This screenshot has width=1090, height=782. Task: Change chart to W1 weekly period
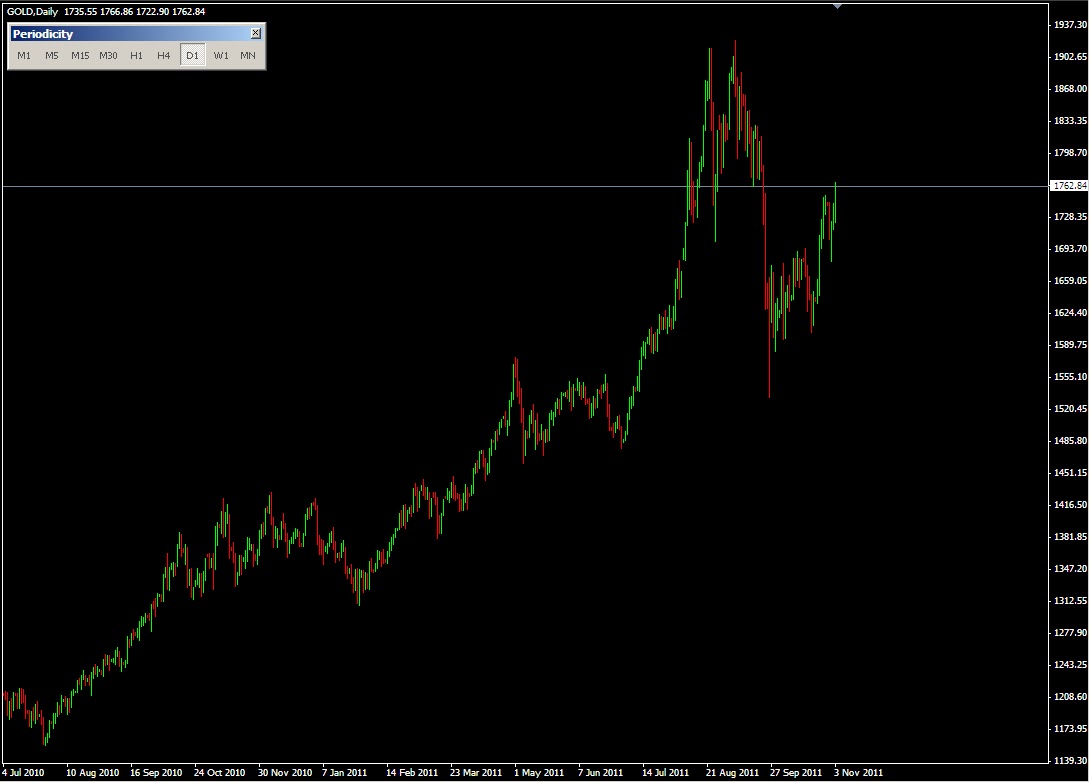coord(221,56)
